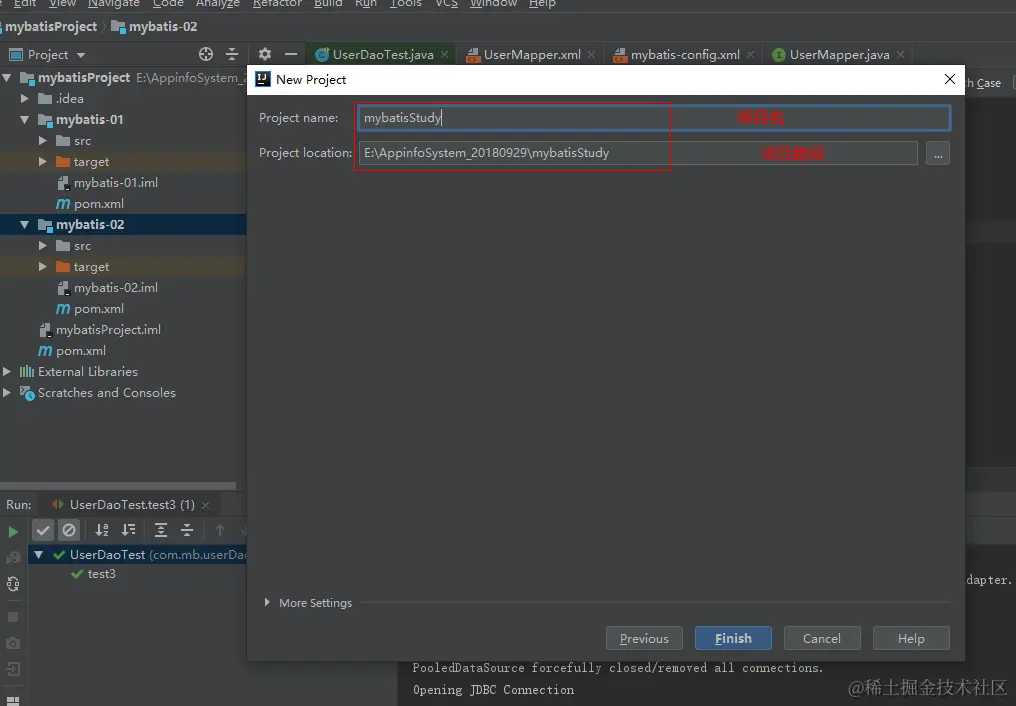Open the Build menu
This screenshot has height=706, width=1016.
(x=328, y=3)
